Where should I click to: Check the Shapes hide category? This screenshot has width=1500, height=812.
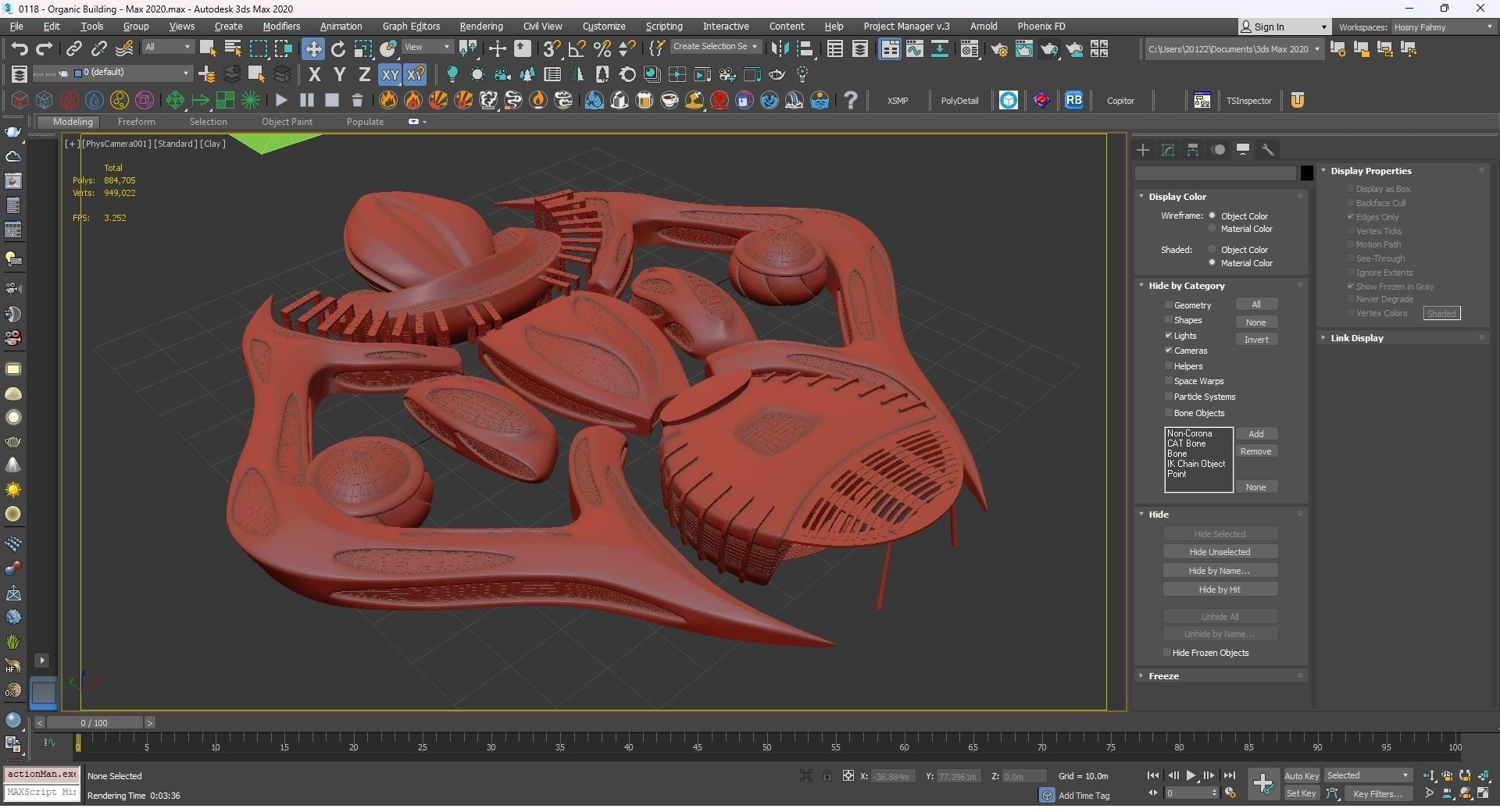(x=1169, y=319)
